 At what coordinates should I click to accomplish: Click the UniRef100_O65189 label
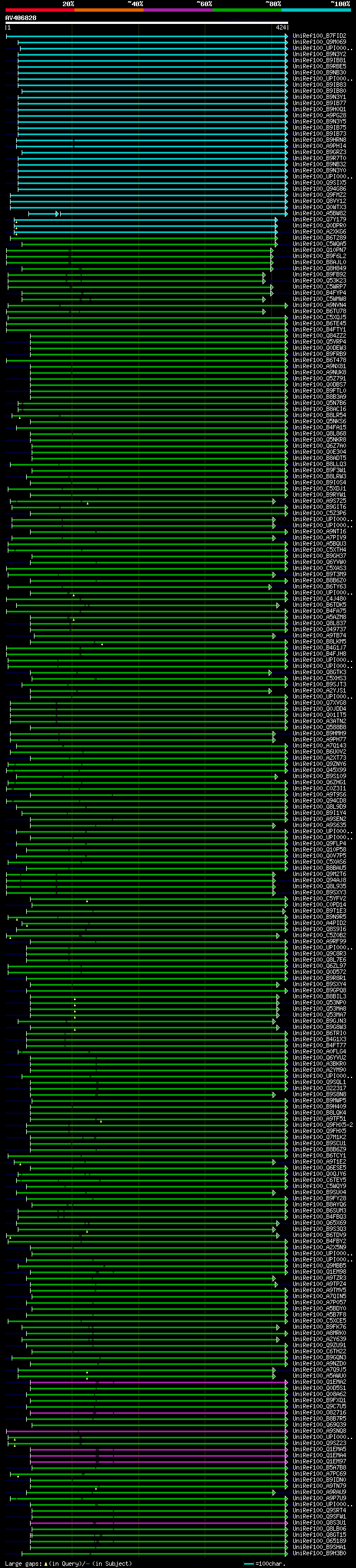point(319,1542)
